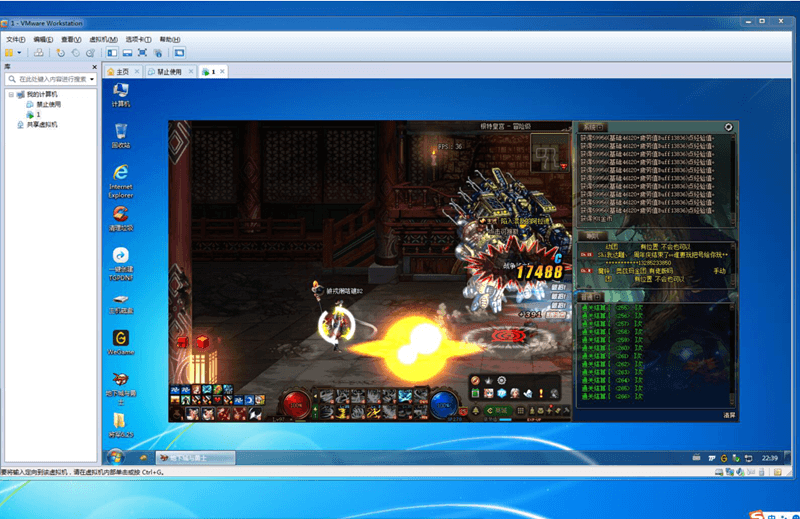The width and height of the screenshot is (800, 519).
Task: Open the 编辑(E) menu
Action: 43,39
